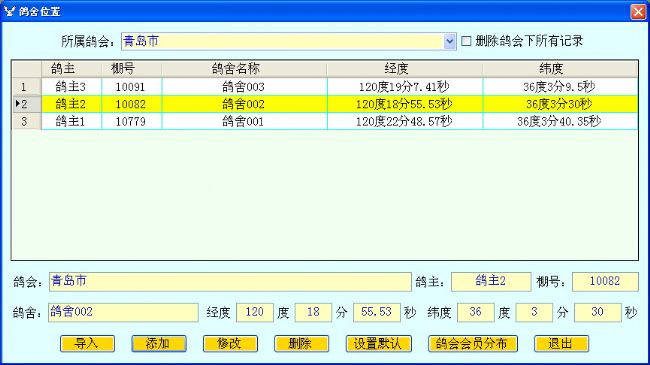Click longitude cell 120度22分48.57秒
Image resolution: width=650 pixels, height=365 pixels.
point(405,122)
